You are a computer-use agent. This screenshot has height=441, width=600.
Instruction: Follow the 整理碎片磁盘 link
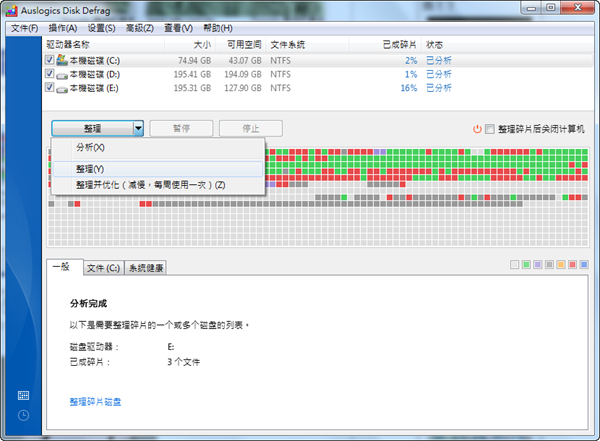tap(95, 402)
